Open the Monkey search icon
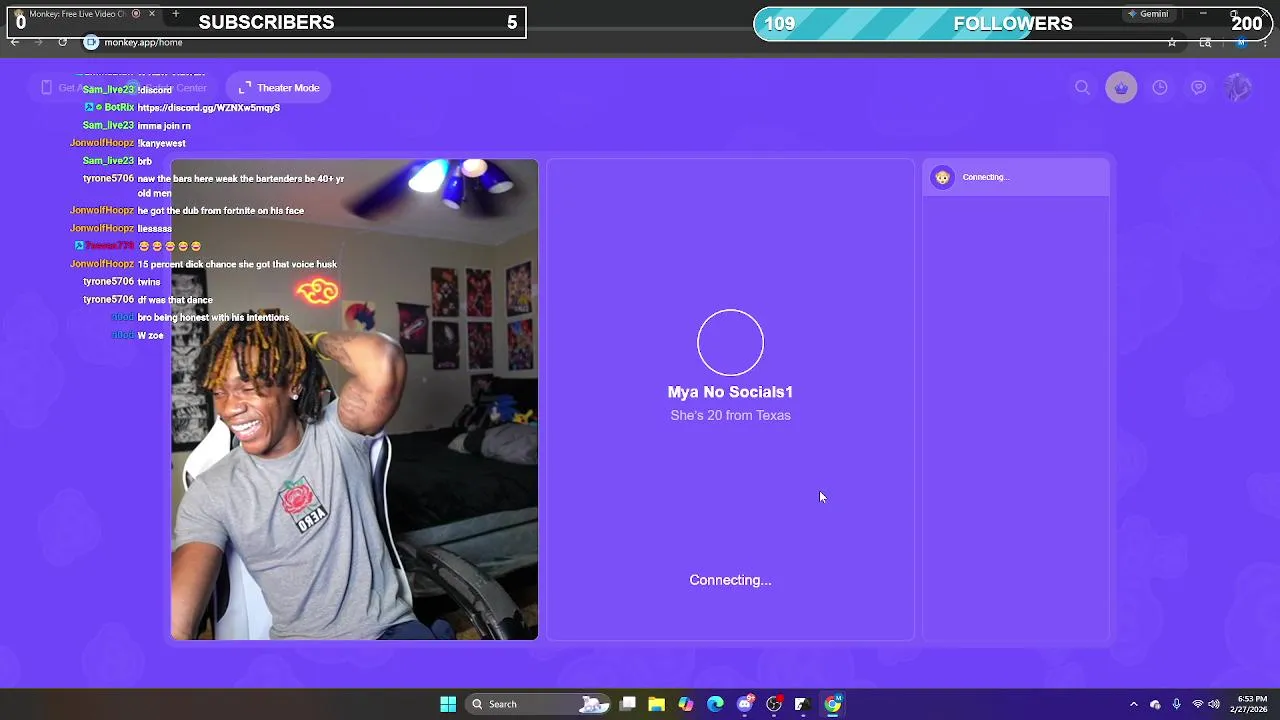 pyautogui.click(x=1082, y=88)
